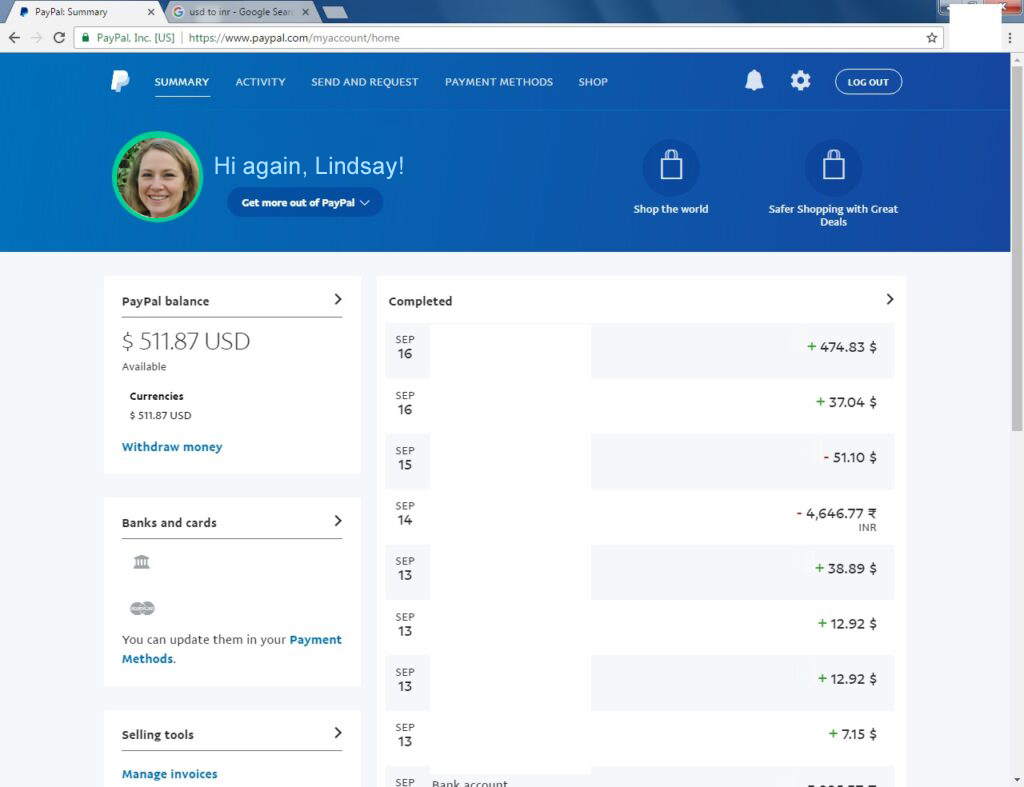Bookmark this page with the star icon
Image resolution: width=1024 pixels, height=787 pixels.
pos(932,38)
